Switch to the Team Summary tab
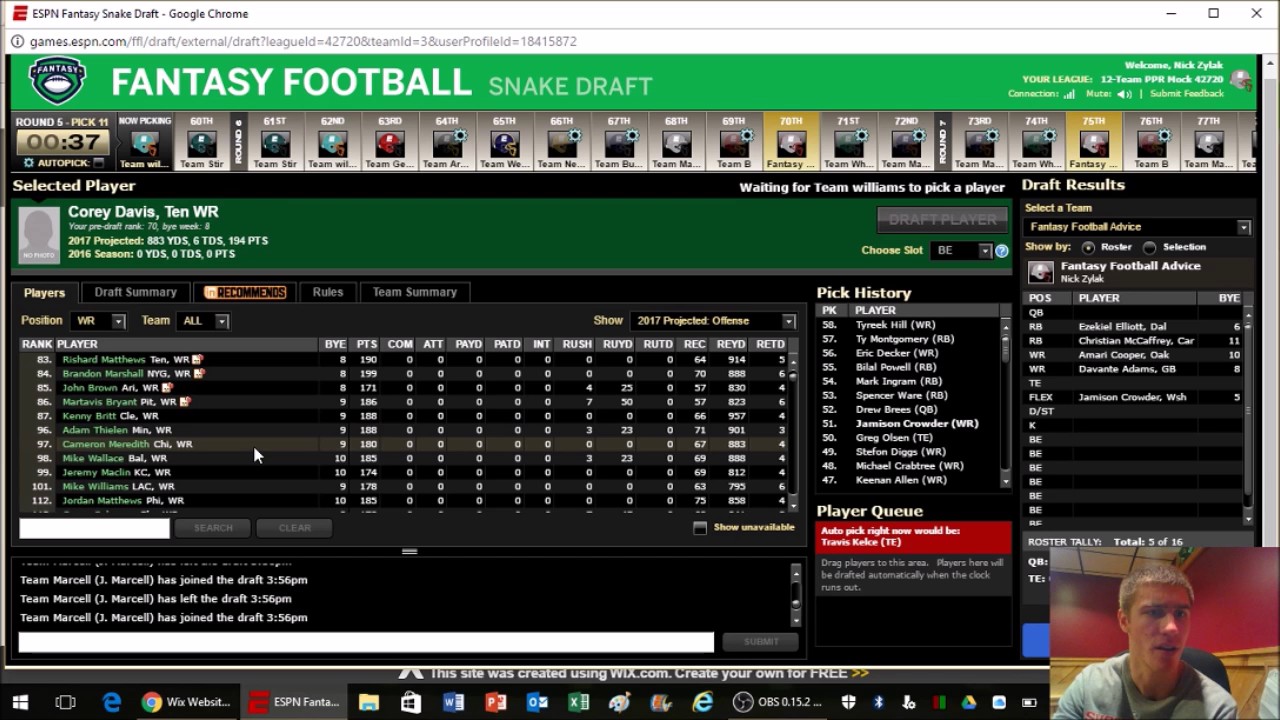 pos(415,292)
